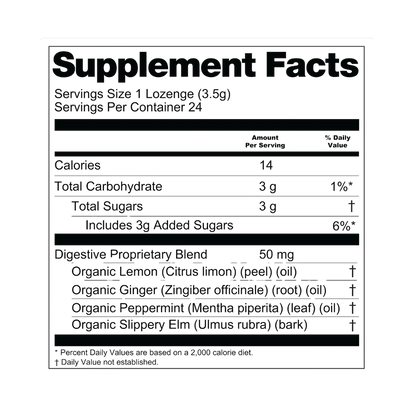Click the % Daily Value column header

(x=338, y=141)
